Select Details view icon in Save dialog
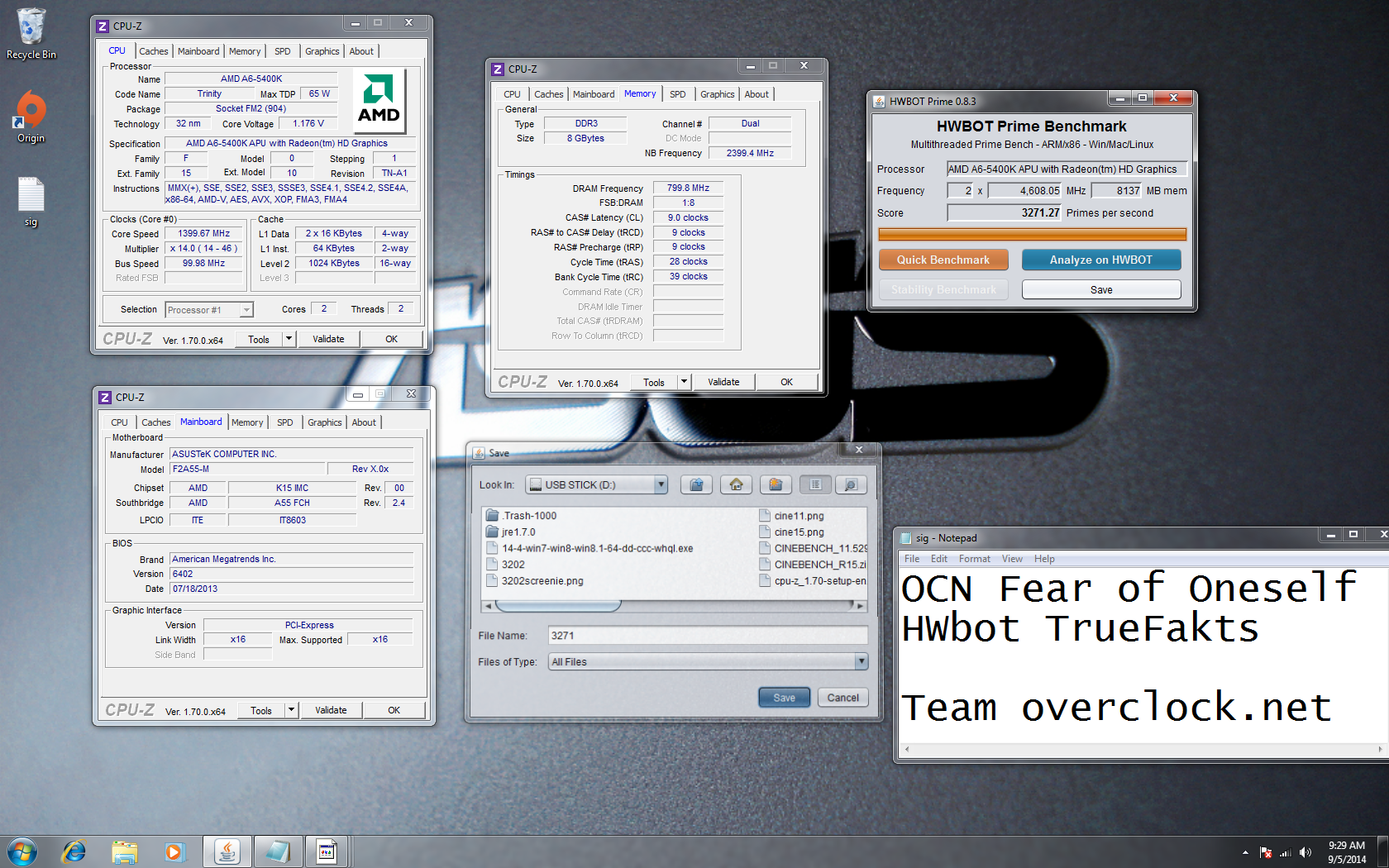Screen dimensions: 1389x868 (x=851, y=485)
